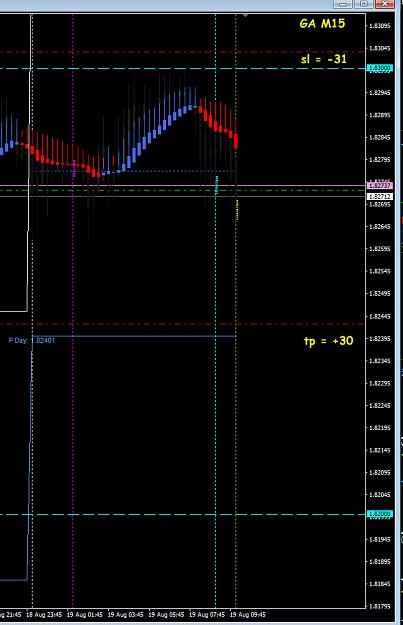Click price scale value 1.82245
Screen dimensions: 403x625
pyautogui.click(x=379, y=406)
